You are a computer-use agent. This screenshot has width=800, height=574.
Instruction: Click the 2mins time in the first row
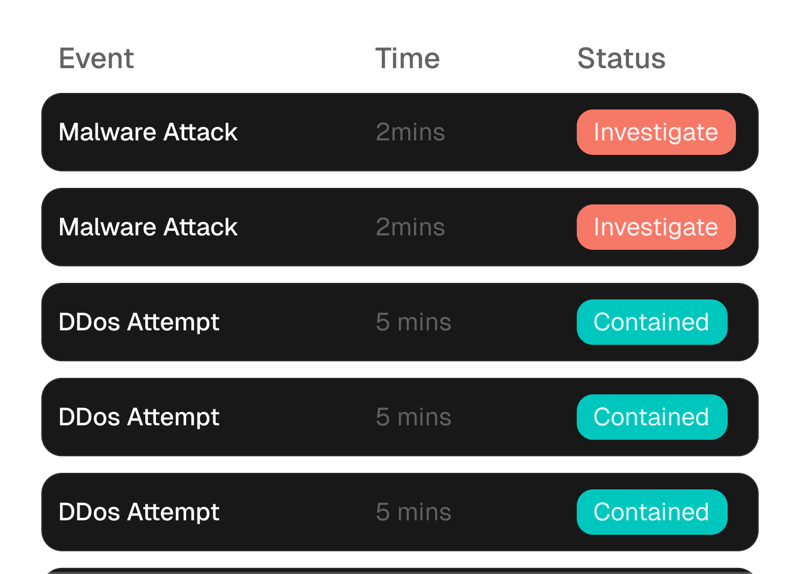(x=410, y=132)
